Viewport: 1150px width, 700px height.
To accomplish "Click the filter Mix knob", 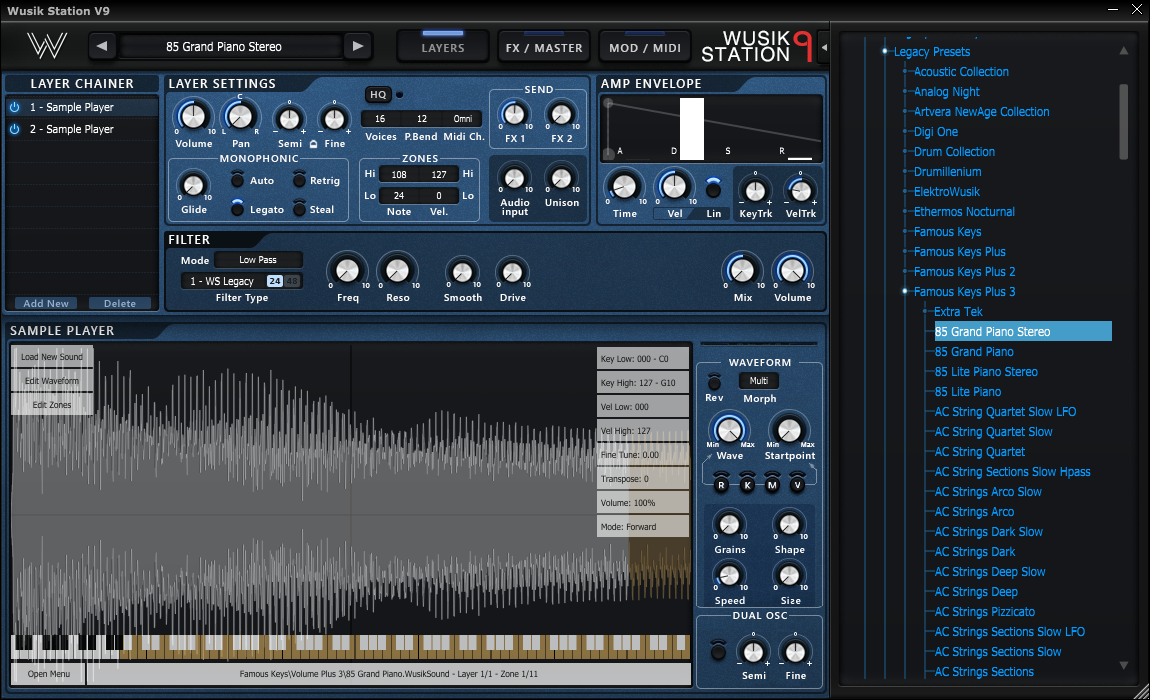I will 741,271.
